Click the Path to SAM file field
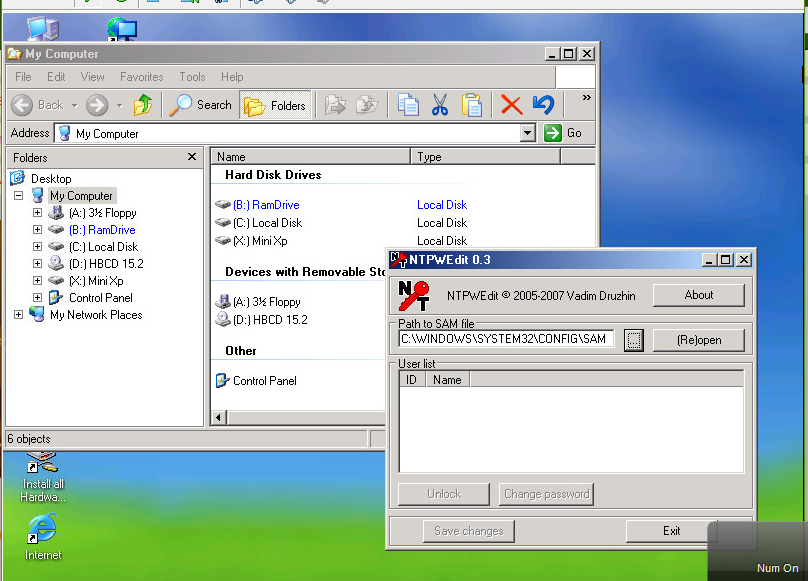808x581 pixels. point(506,339)
